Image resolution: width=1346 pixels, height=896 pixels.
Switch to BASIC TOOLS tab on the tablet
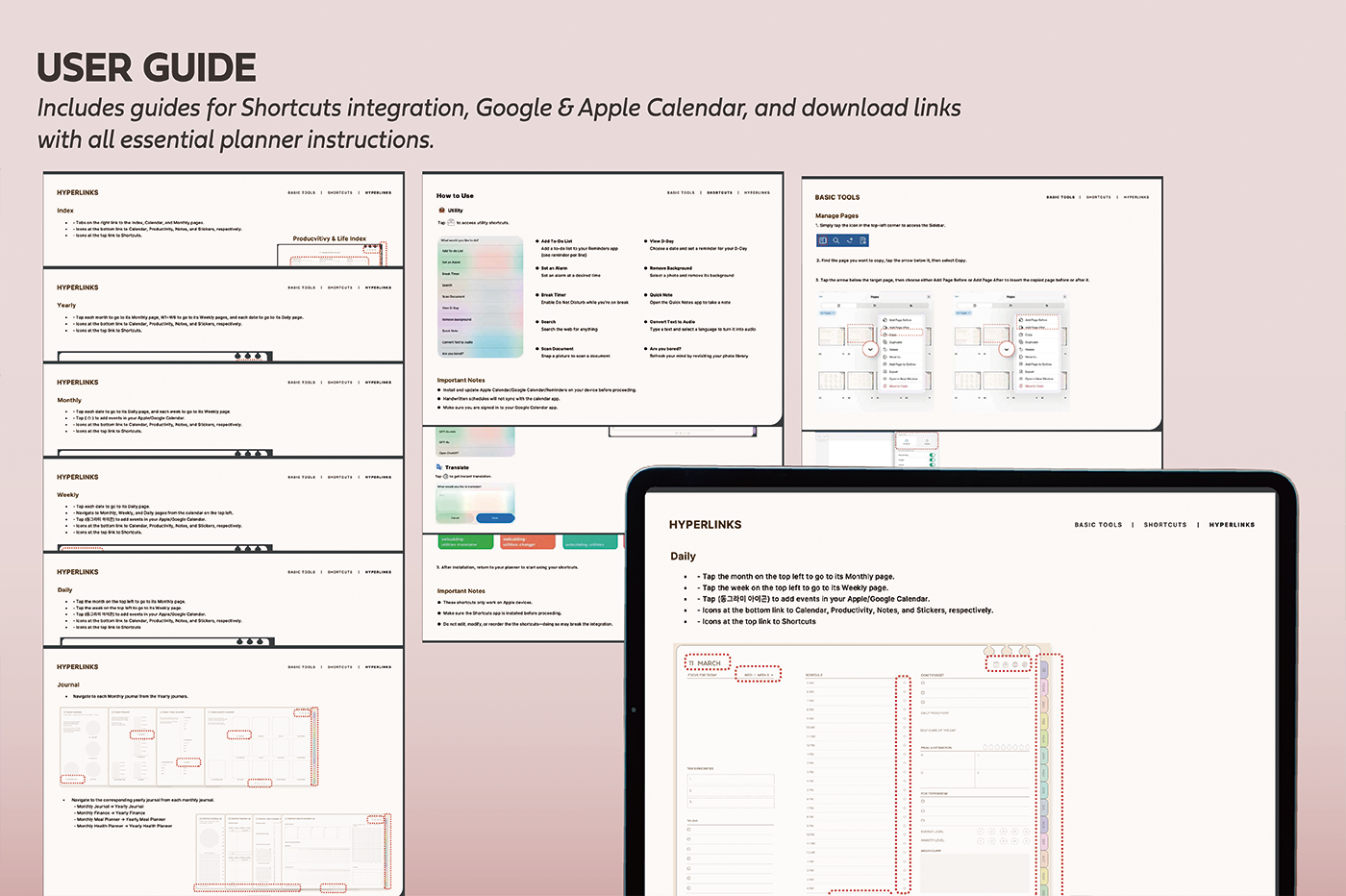(x=1098, y=525)
